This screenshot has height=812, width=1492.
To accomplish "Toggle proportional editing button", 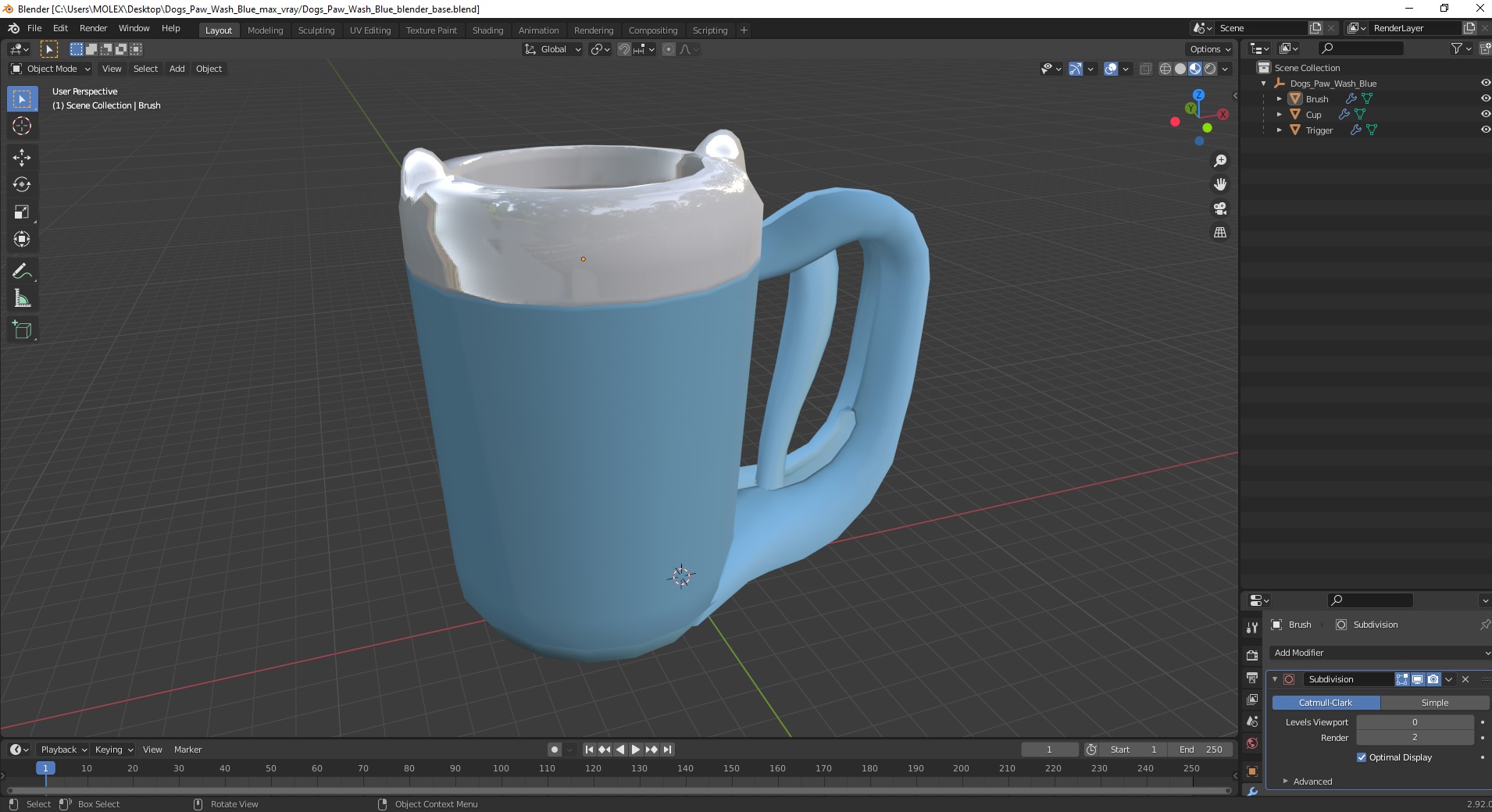I will point(669,49).
